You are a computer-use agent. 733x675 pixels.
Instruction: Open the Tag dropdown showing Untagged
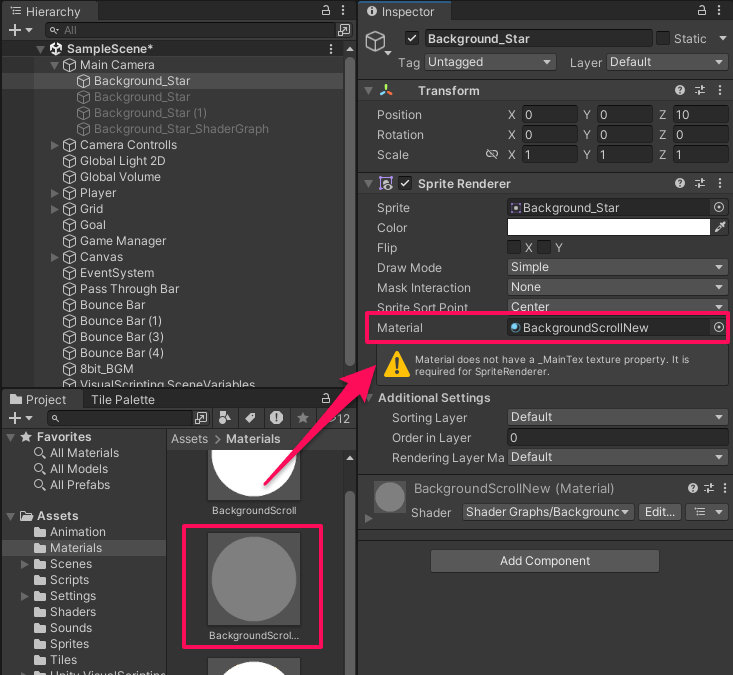(x=490, y=62)
